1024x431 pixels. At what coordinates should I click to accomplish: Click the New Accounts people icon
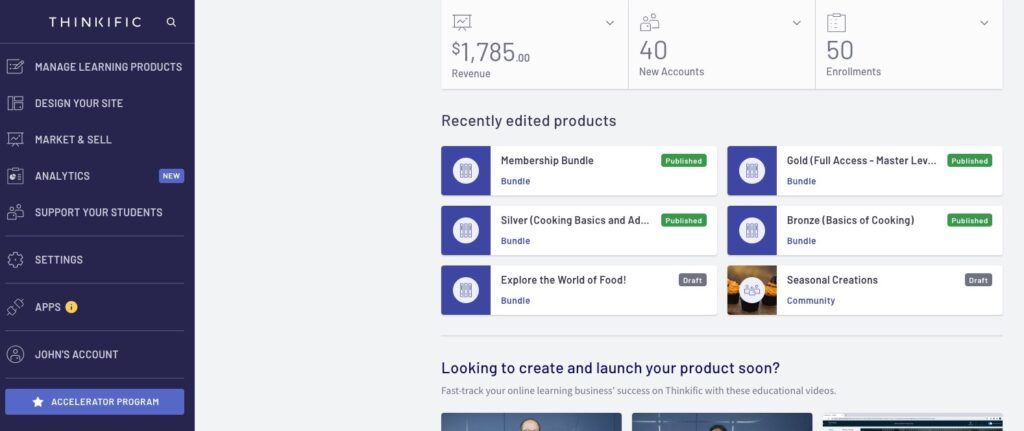(x=649, y=23)
